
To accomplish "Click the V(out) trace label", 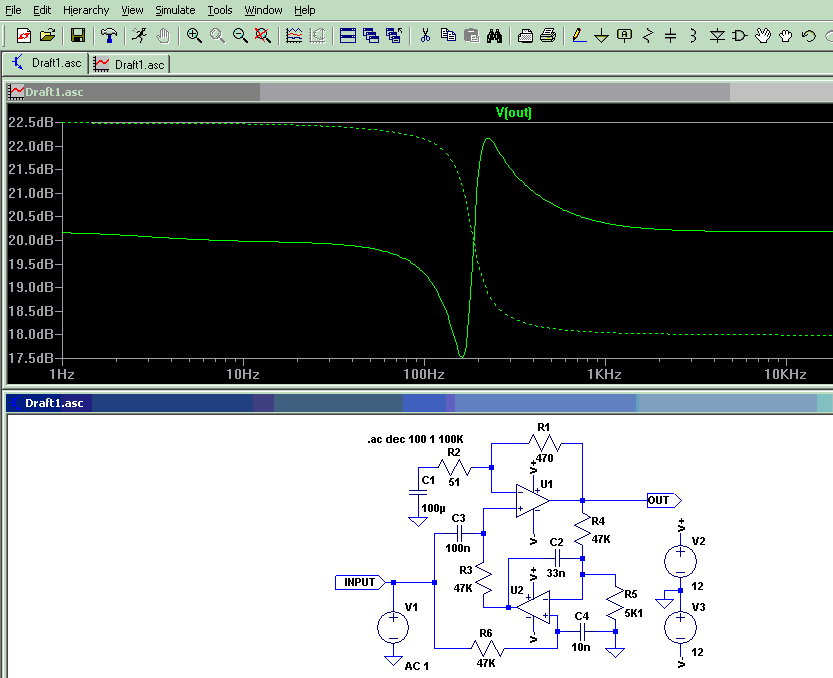I will (513, 112).
